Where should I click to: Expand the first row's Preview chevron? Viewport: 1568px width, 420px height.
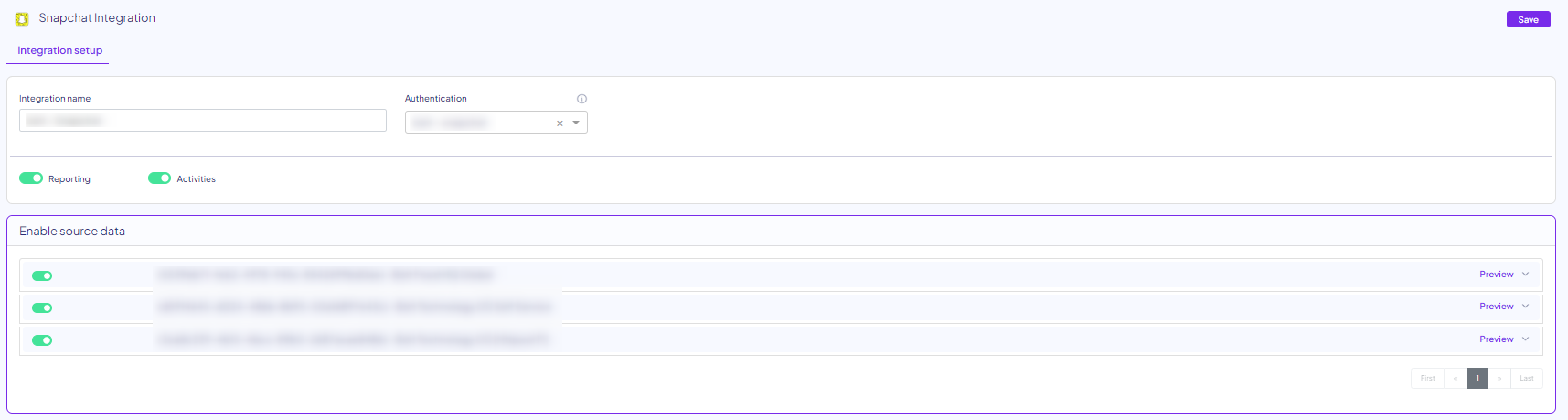(x=1525, y=275)
